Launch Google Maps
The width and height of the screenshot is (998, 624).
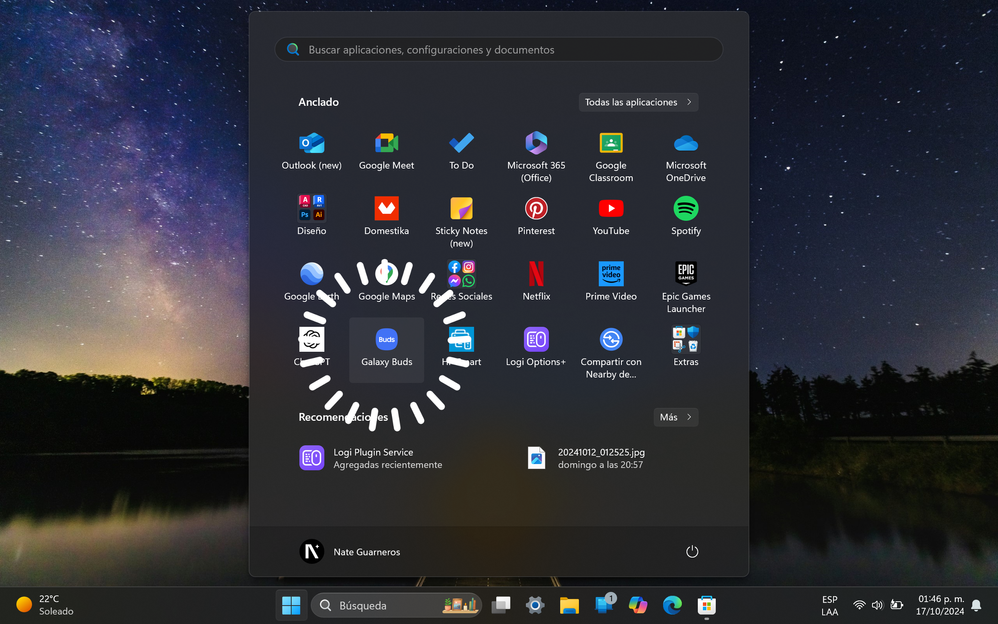386,282
